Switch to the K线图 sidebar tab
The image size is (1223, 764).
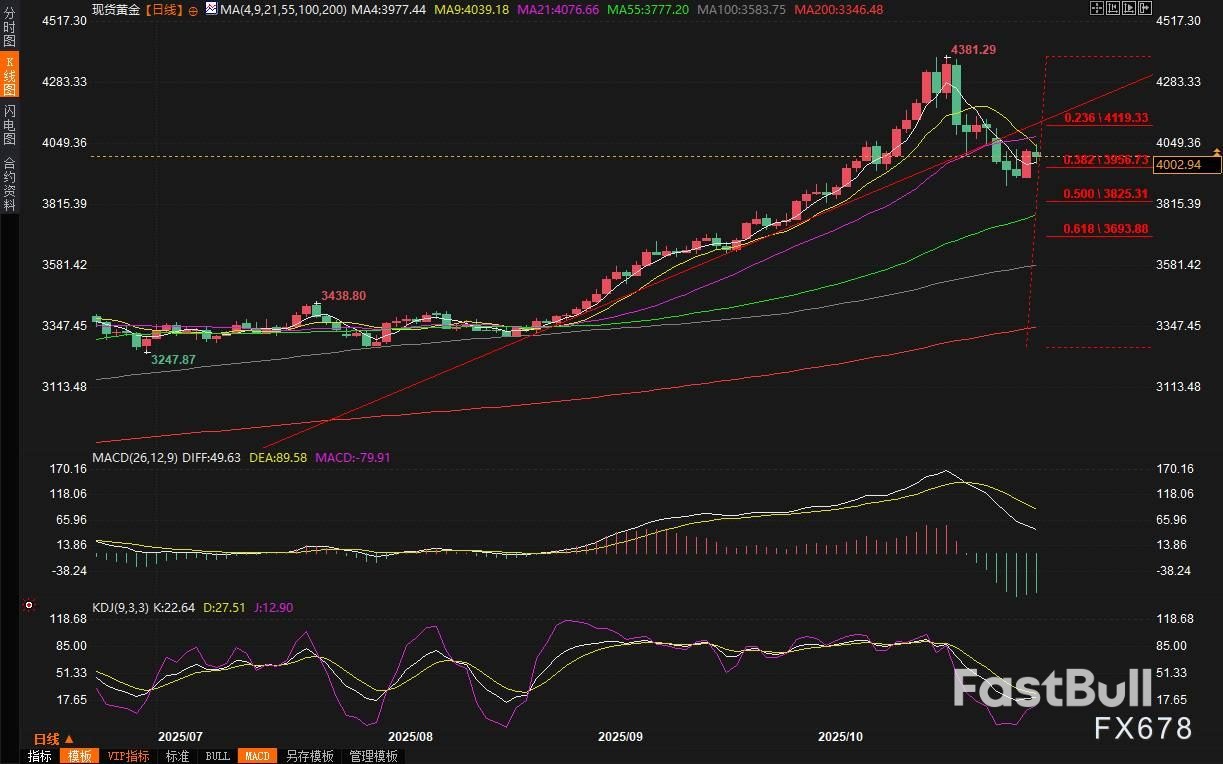pos(7,76)
